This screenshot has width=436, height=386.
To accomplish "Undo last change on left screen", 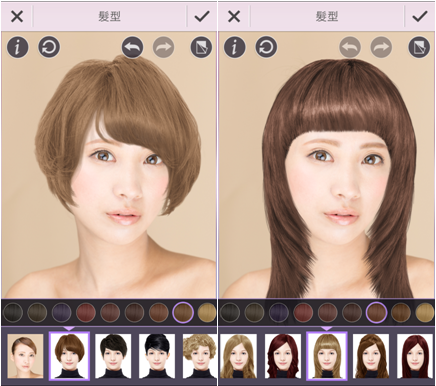I will tap(133, 47).
